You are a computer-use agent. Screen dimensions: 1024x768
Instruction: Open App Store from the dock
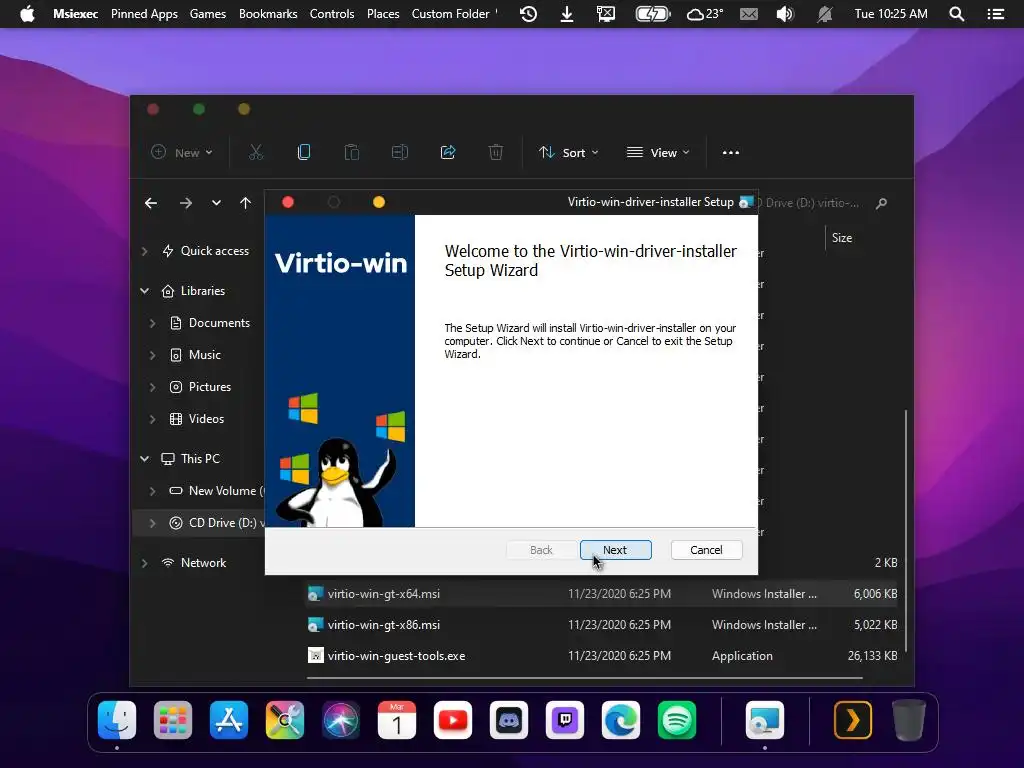click(229, 720)
